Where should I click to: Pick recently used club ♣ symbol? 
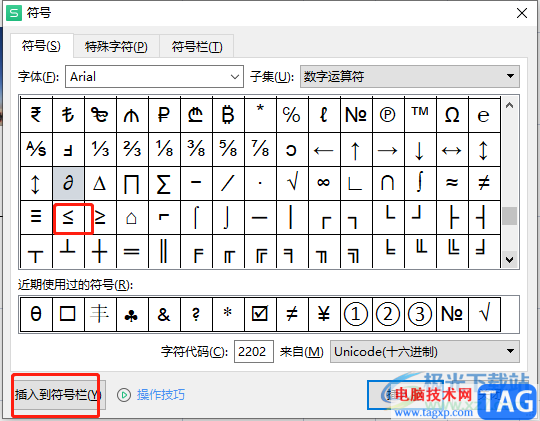[x=132, y=314]
